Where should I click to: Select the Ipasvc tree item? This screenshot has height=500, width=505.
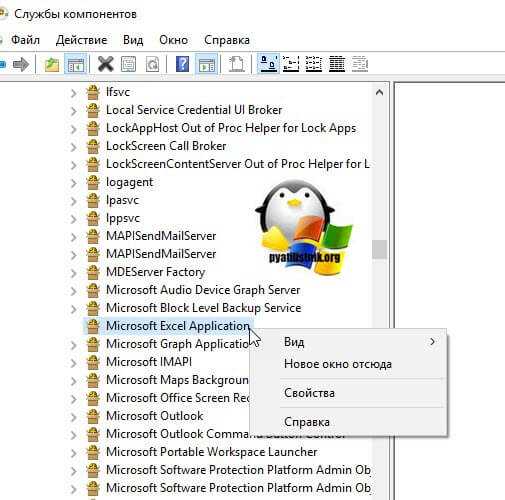[122, 200]
